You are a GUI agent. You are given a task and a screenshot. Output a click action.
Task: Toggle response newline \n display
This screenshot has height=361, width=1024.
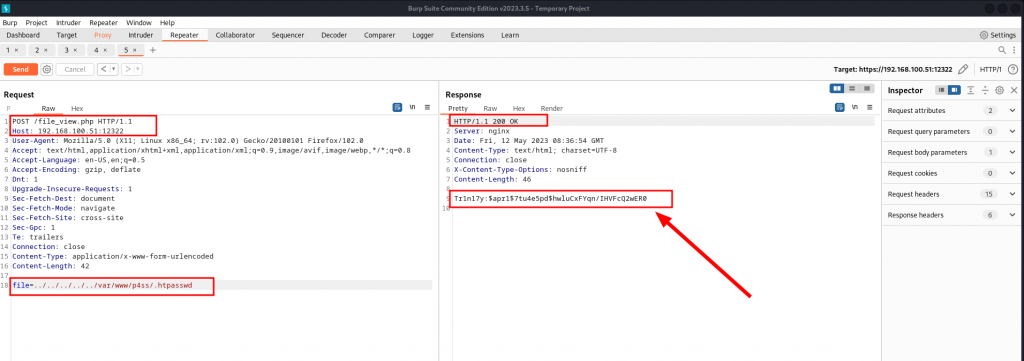[854, 108]
